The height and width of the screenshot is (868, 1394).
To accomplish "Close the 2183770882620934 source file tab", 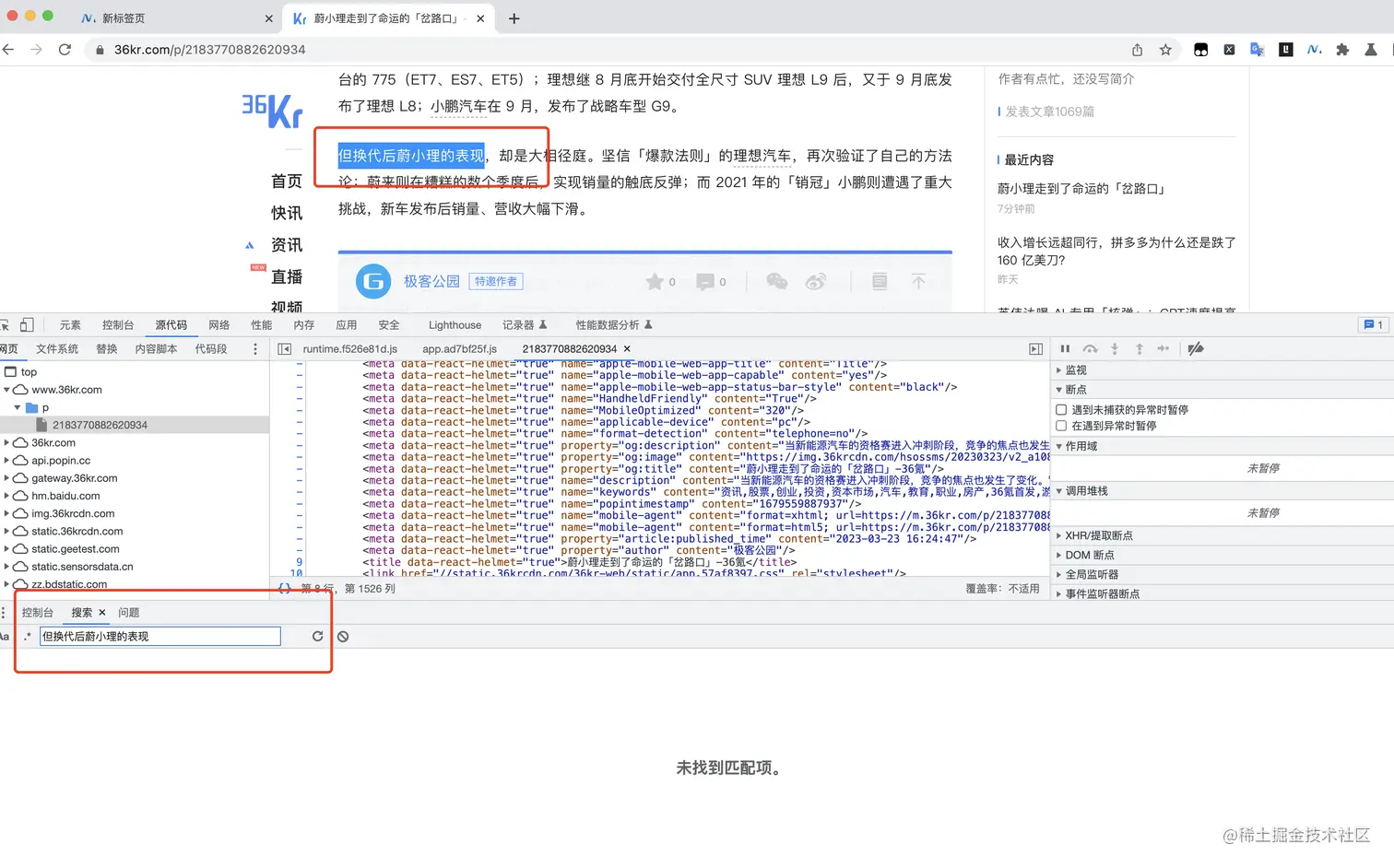I will (x=627, y=348).
